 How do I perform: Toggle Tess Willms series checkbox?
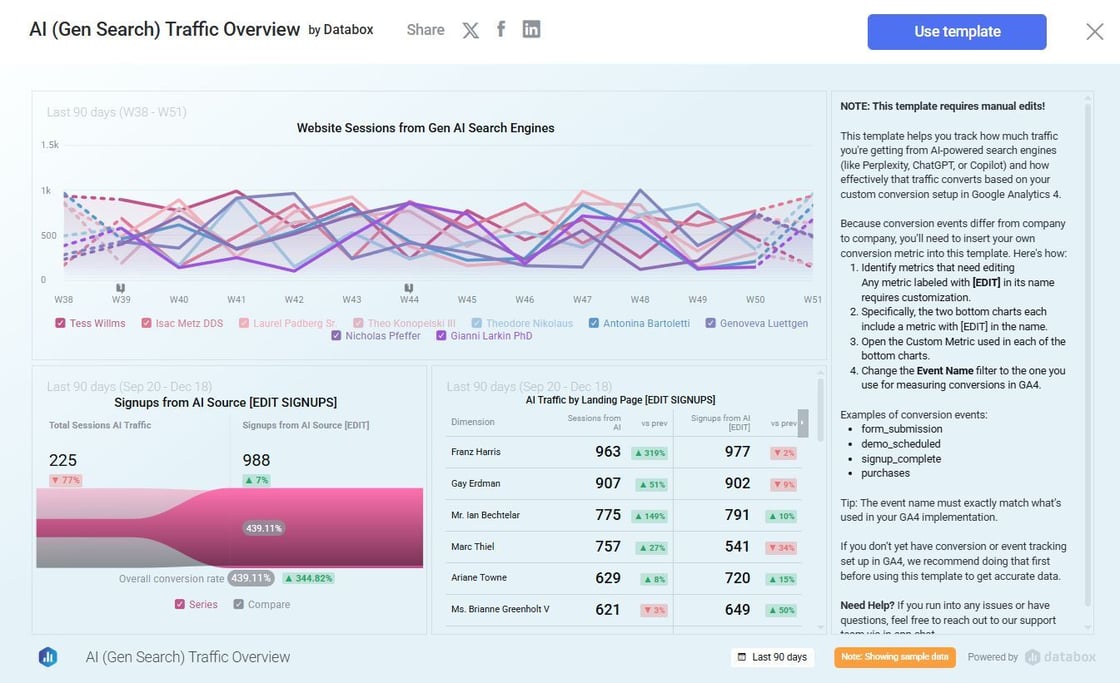[x=61, y=323]
